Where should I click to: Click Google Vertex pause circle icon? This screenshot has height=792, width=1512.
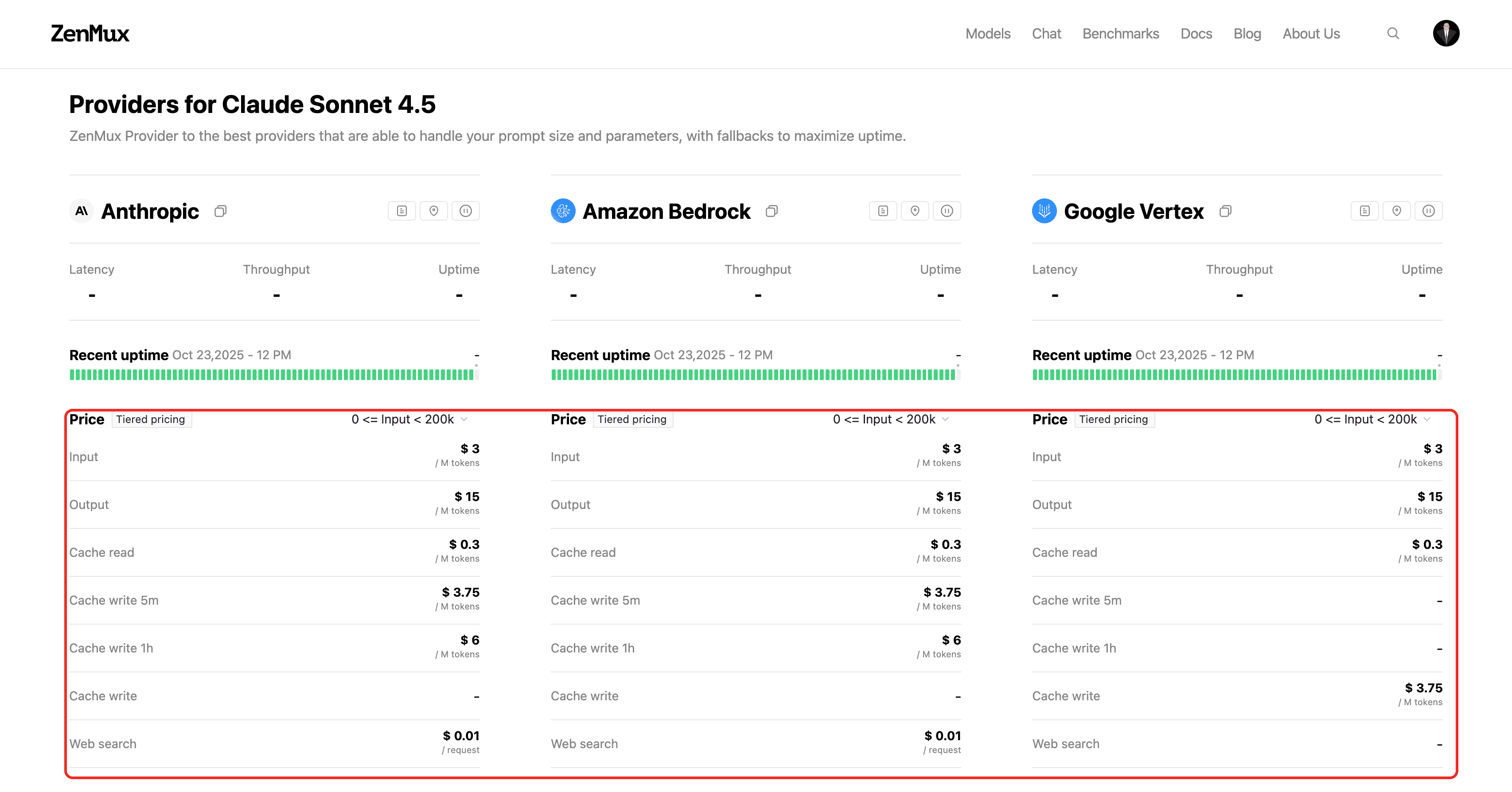pyautogui.click(x=1429, y=211)
